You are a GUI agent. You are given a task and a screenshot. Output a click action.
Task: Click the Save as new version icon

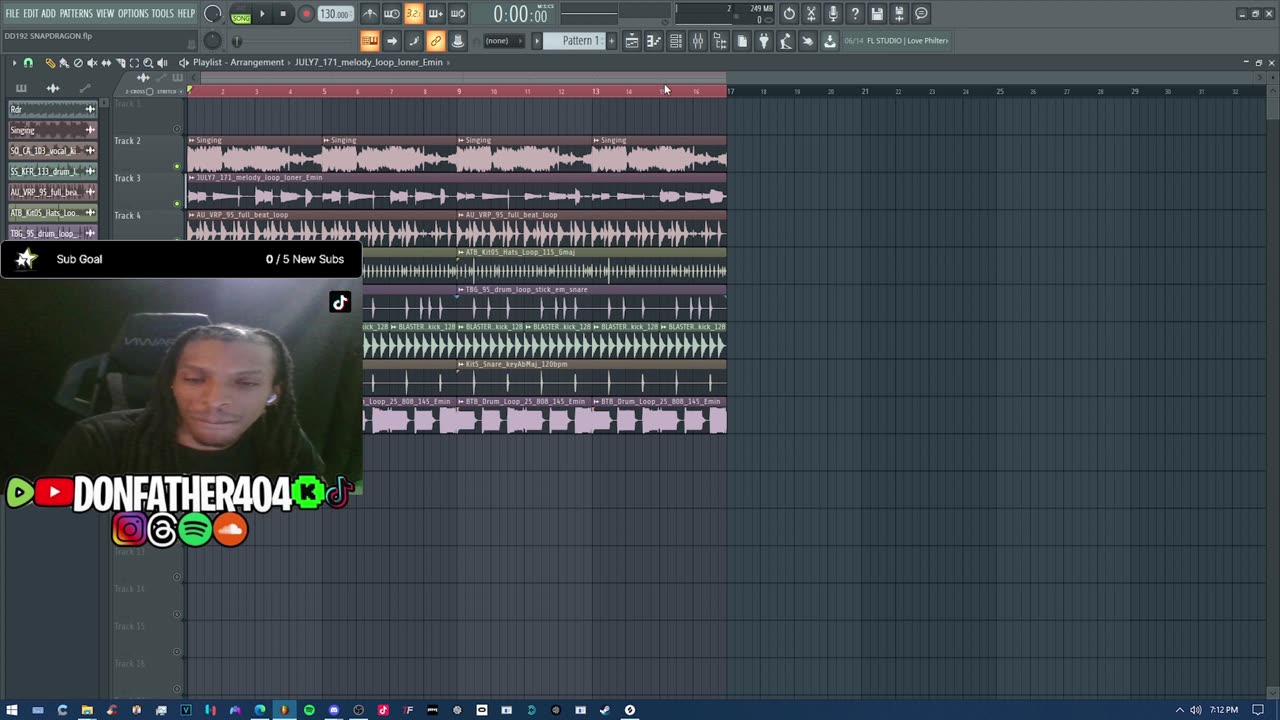point(899,14)
